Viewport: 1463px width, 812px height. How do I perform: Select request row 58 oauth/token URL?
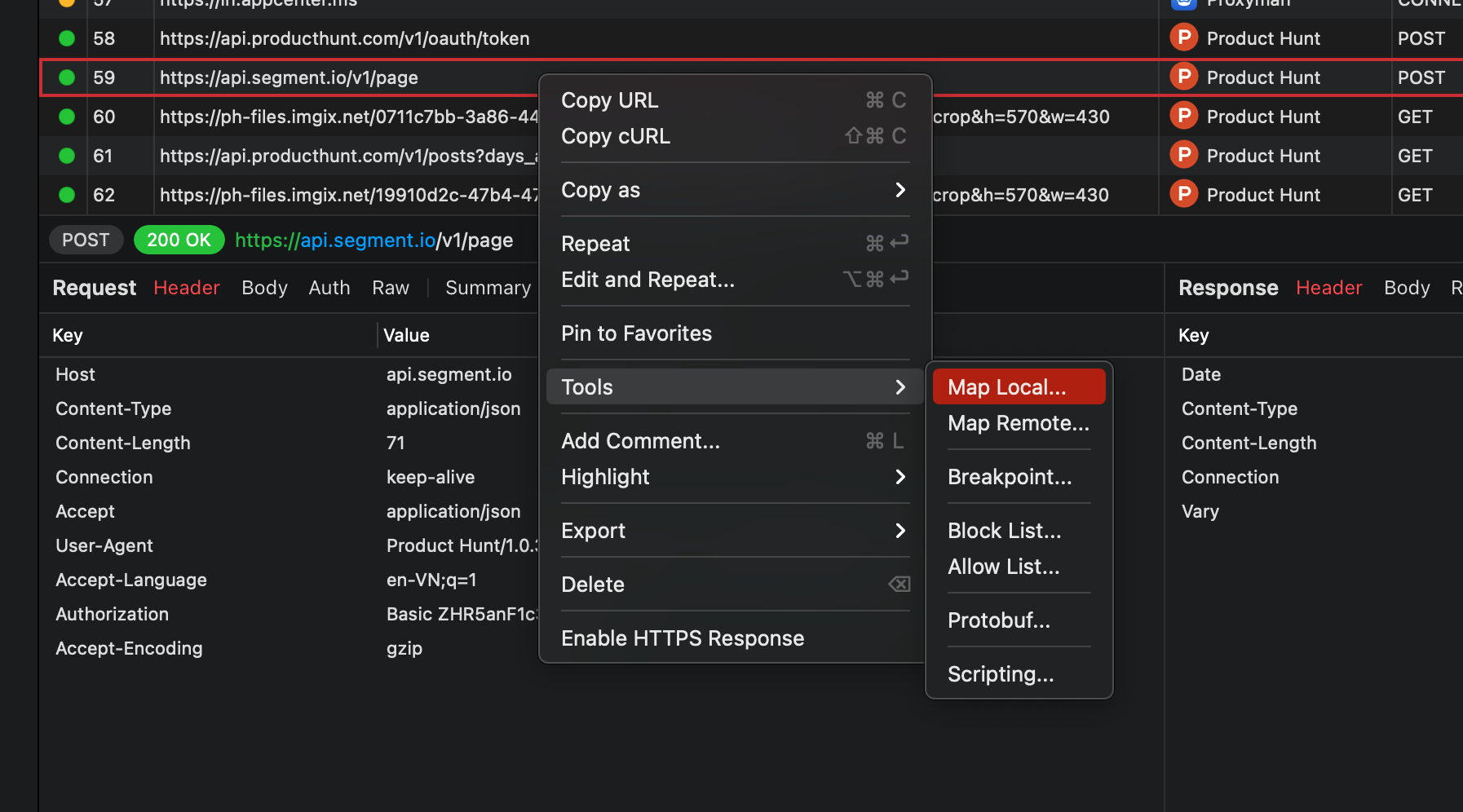pos(344,38)
